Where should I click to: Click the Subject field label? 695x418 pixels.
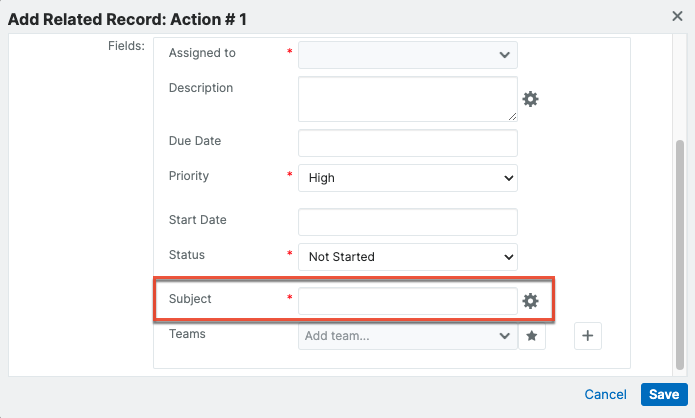[x=190, y=299]
